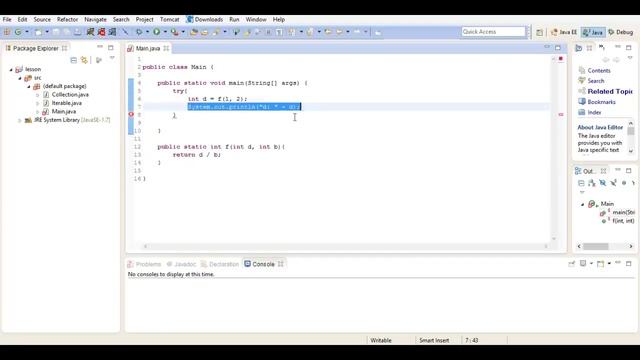Toggle Hide Fields in Outline toolbar
This screenshot has width=640, height=360.
tap(602, 183)
